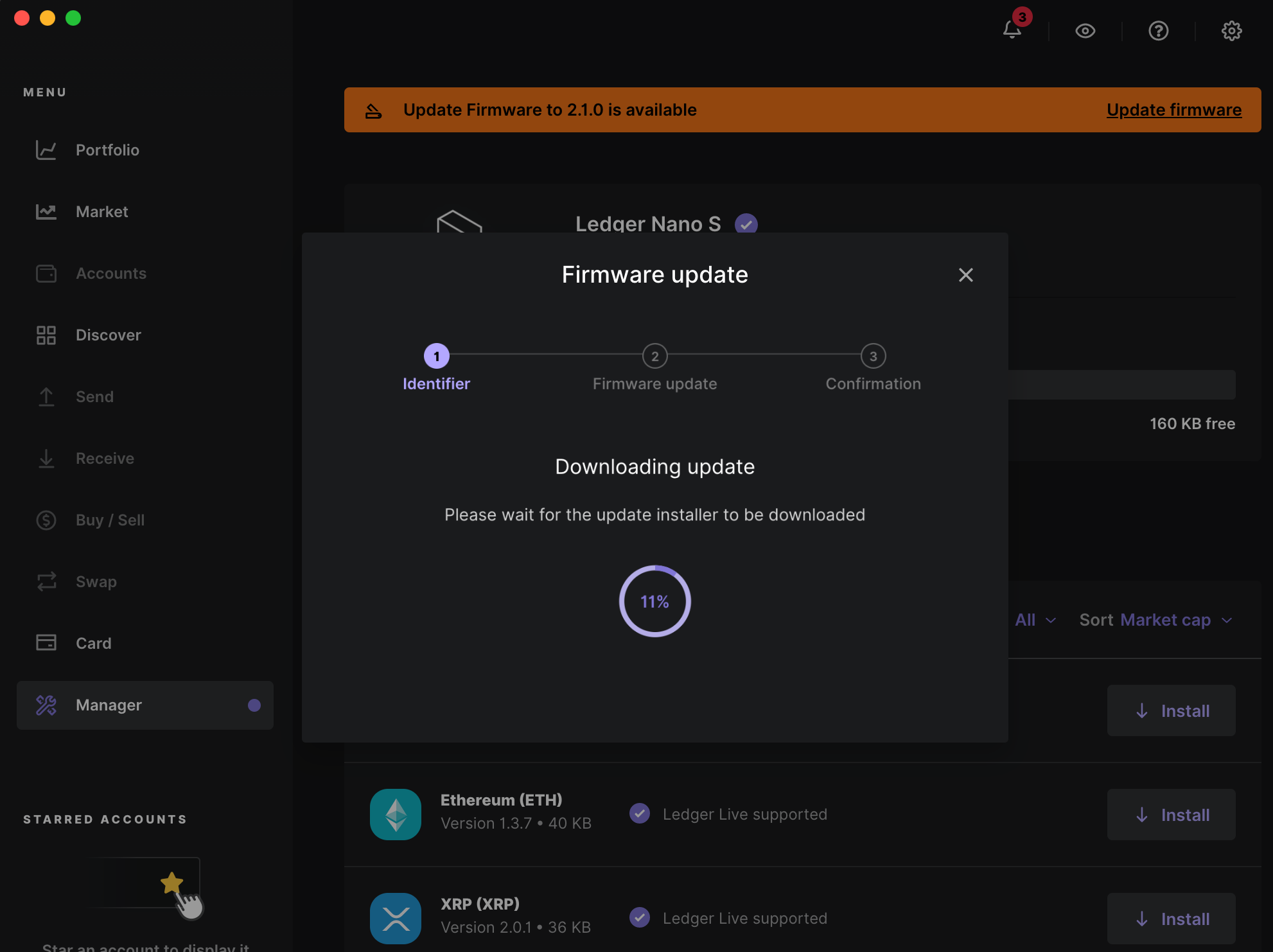Select step 2 Firmware update circle
Image resolution: width=1273 pixels, height=952 pixels.
654,356
